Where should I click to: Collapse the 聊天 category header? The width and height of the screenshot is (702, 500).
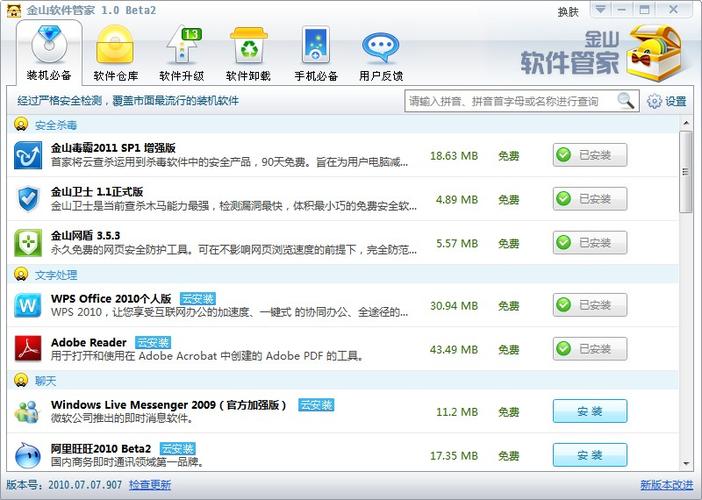(x=342, y=380)
